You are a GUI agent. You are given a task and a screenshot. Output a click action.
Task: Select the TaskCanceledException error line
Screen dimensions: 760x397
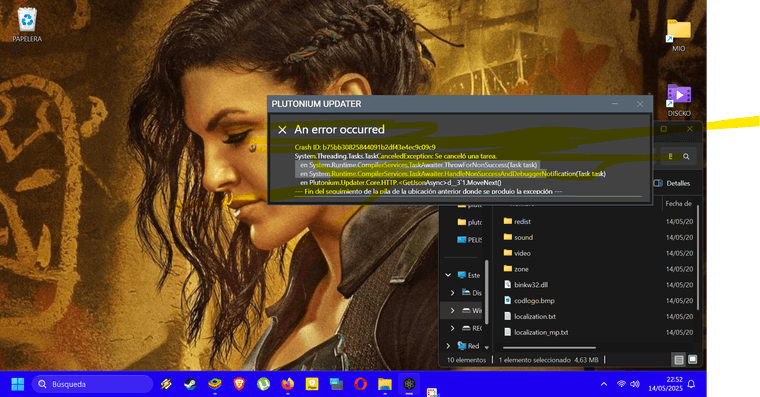[x=396, y=156]
